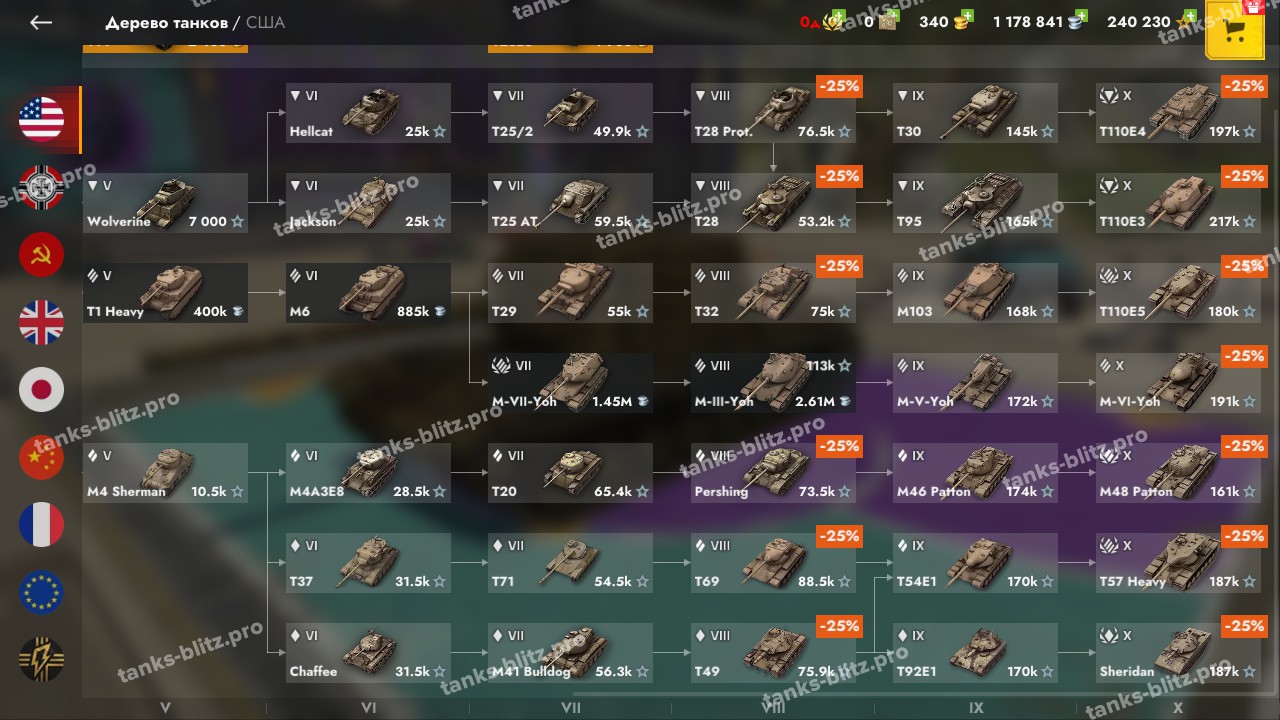This screenshot has height=720, width=1280.
Task: Select the USSR nation flag
Action: (42, 255)
